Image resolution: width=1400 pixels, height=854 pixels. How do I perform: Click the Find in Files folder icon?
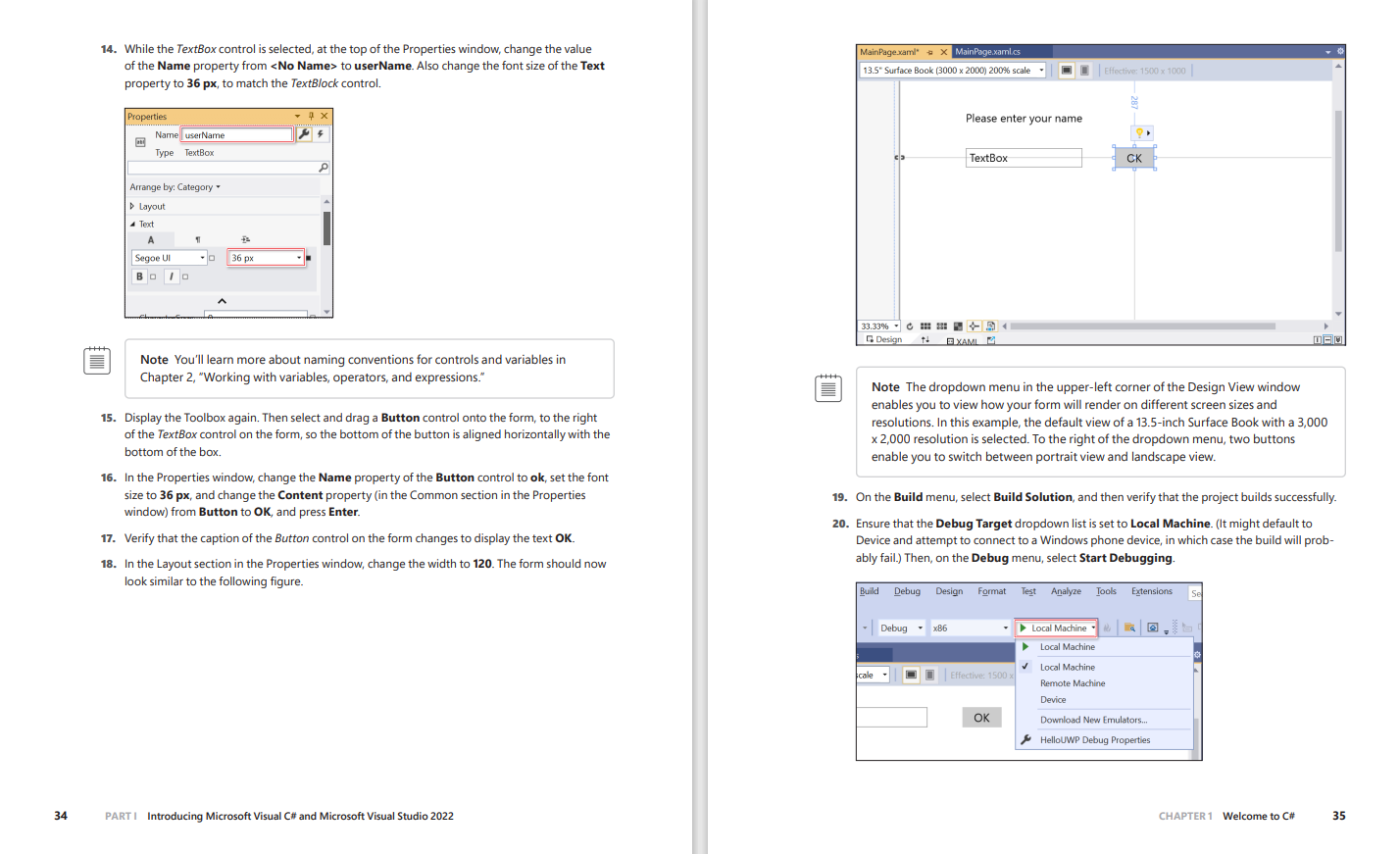[1129, 628]
